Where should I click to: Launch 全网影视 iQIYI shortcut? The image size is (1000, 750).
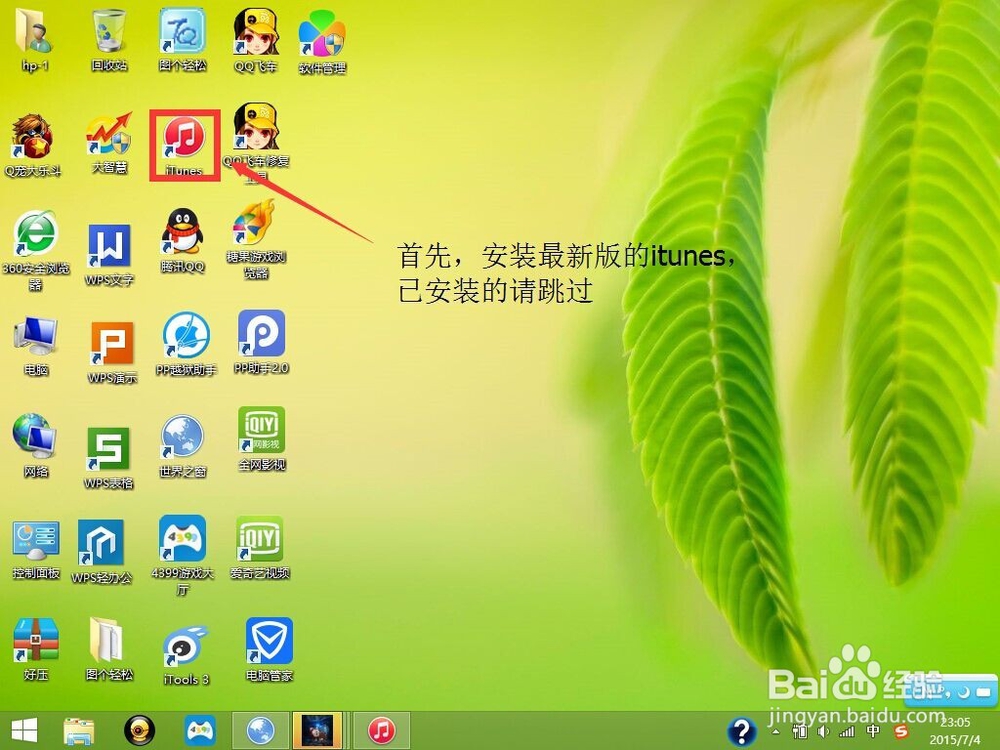261,439
